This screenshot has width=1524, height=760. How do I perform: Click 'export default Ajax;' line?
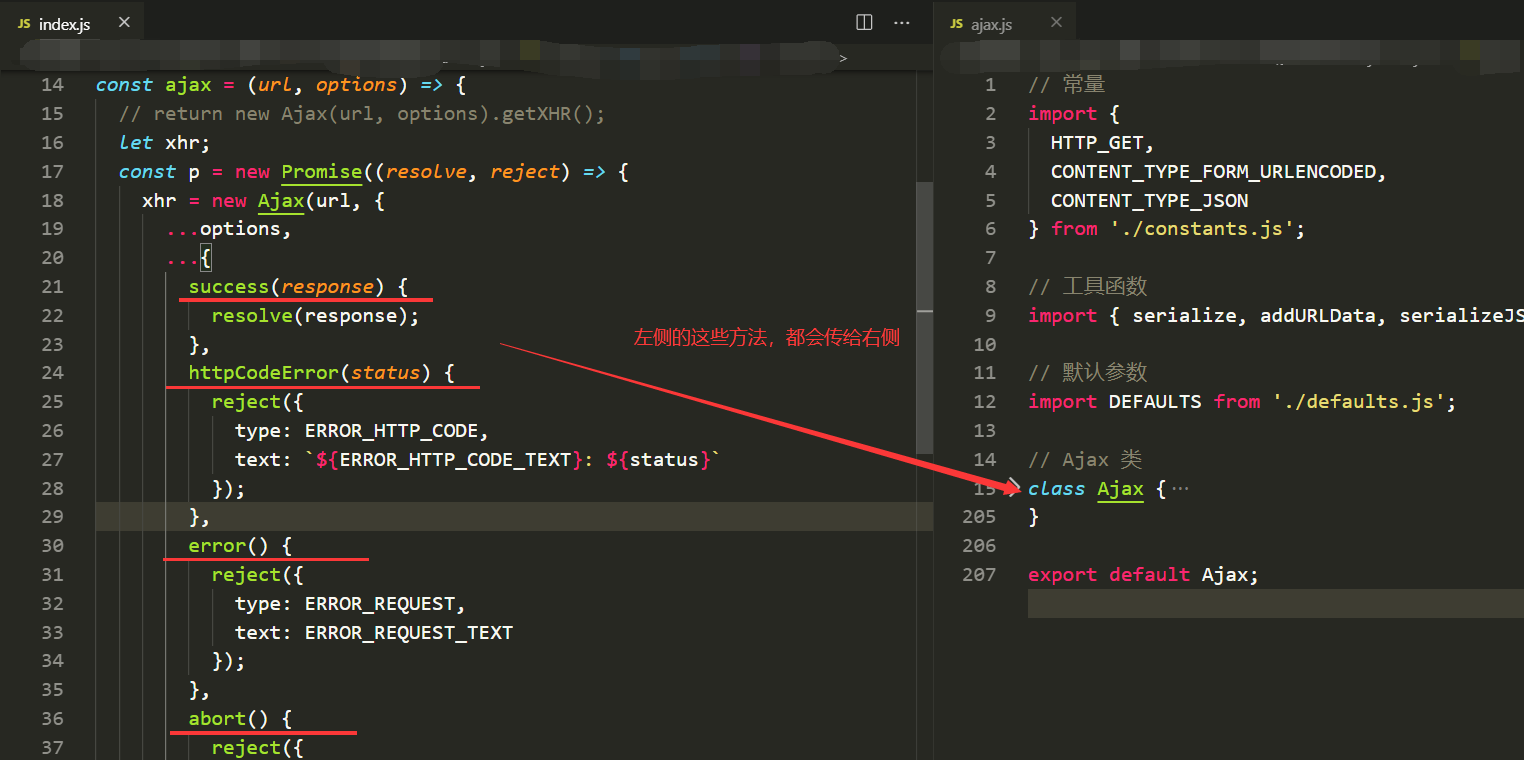(1143, 575)
